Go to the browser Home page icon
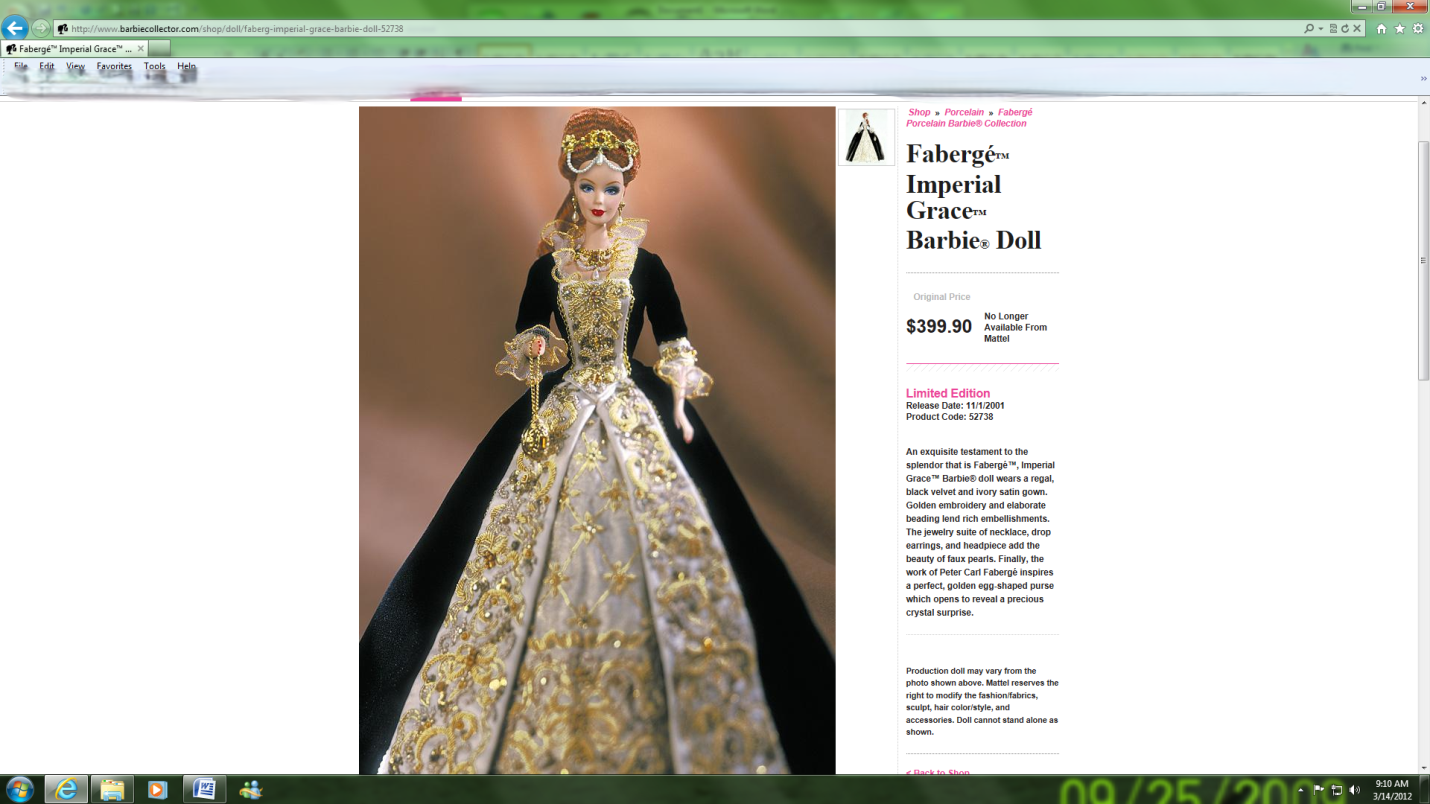 click(1381, 29)
